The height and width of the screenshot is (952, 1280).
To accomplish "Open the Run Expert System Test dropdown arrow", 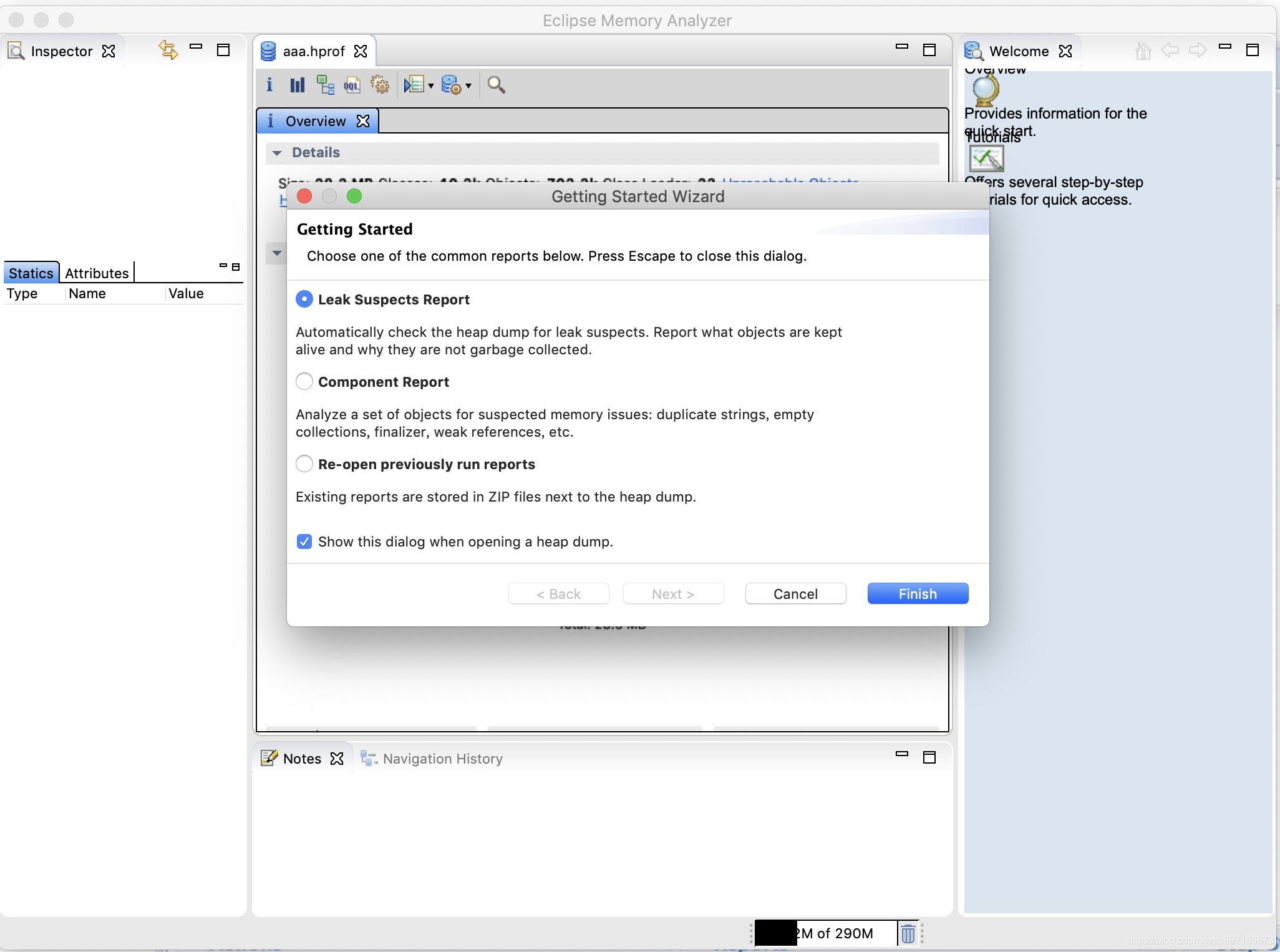I will pyautogui.click(x=431, y=86).
